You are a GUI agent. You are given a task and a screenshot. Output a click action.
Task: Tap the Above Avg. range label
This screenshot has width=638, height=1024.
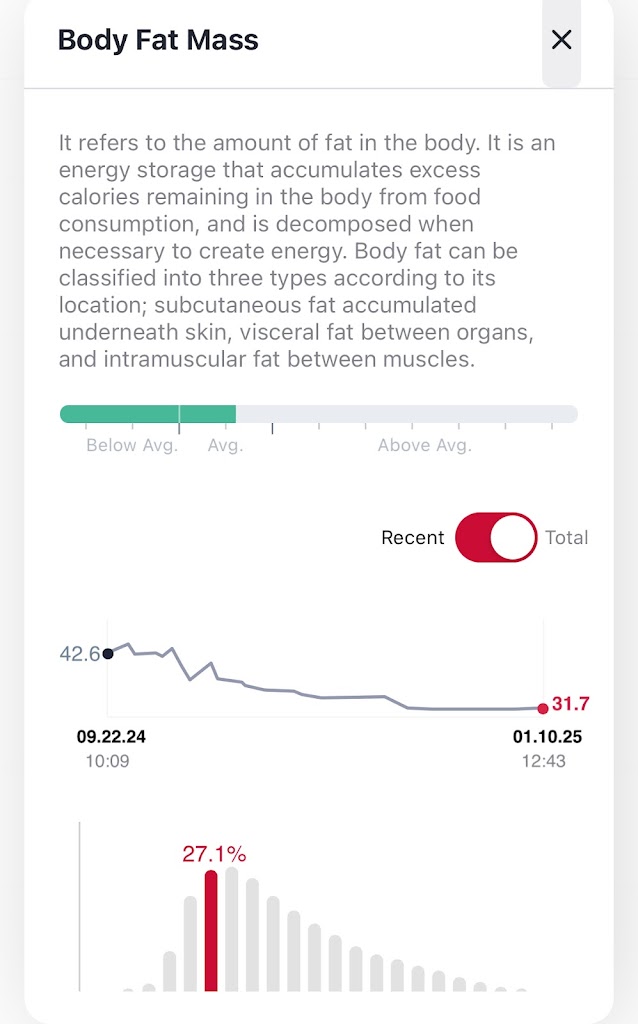[424, 446]
